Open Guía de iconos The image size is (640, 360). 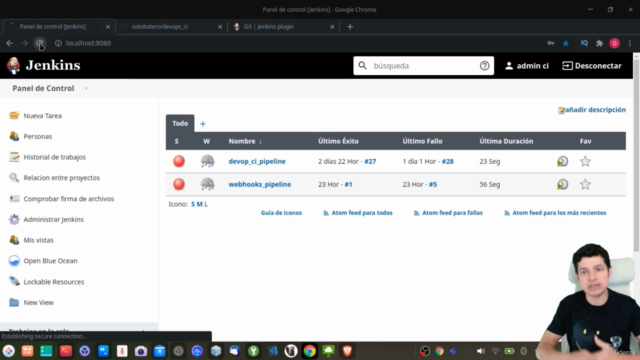(281, 213)
